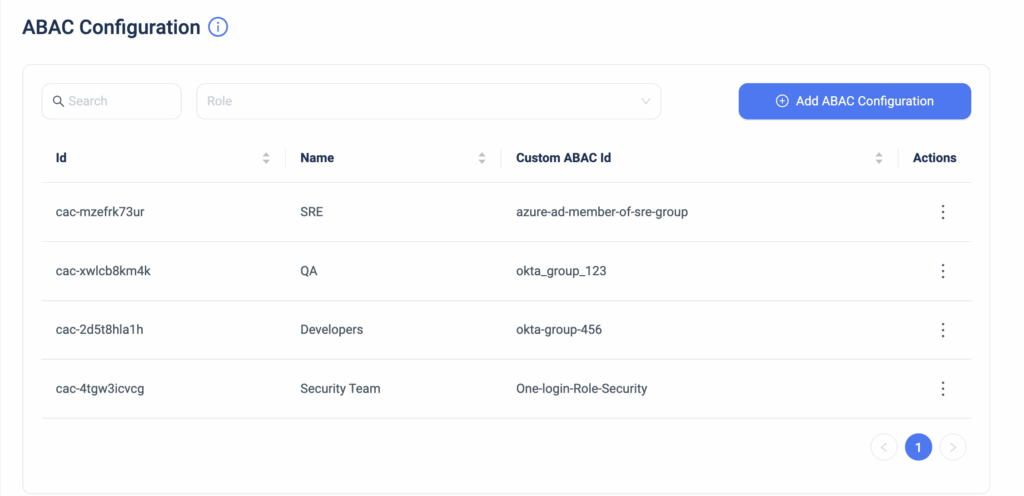Select id cac-xwlcb8km4k
Viewport: 1024px width, 496px height.
point(103,271)
